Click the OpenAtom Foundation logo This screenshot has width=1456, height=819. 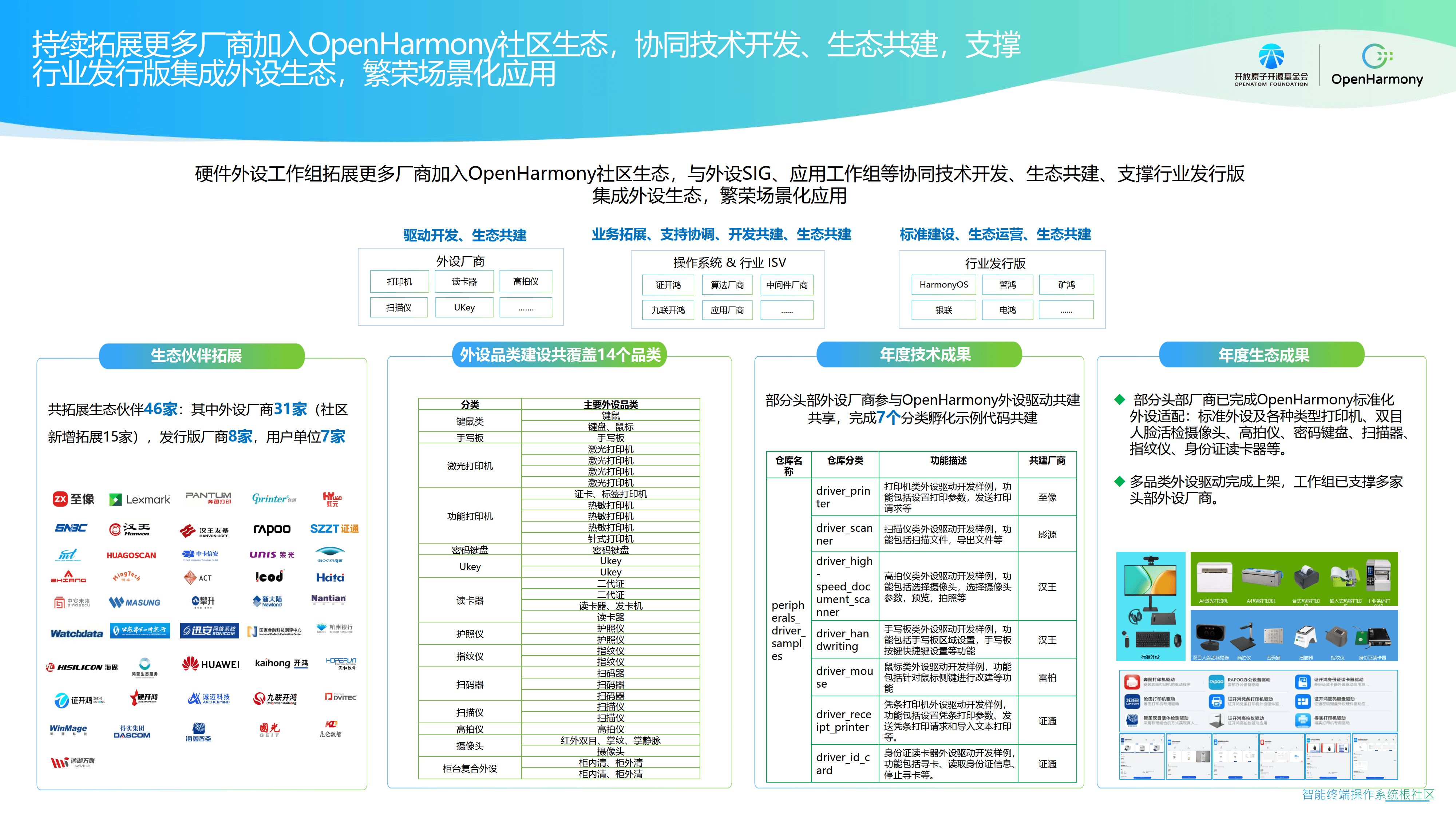(1271, 64)
